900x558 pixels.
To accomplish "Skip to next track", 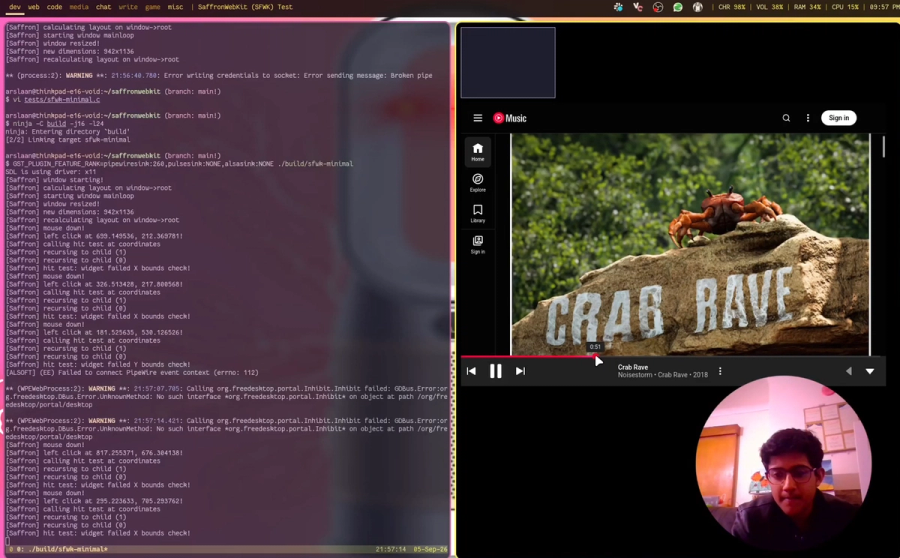I will [x=520, y=371].
